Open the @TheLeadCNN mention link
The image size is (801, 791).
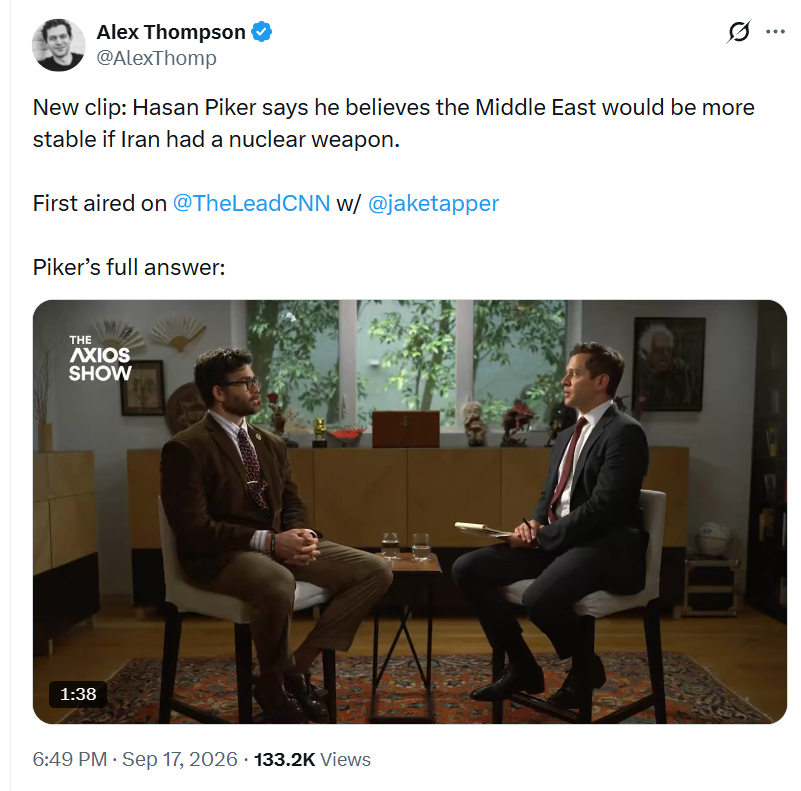[252, 203]
